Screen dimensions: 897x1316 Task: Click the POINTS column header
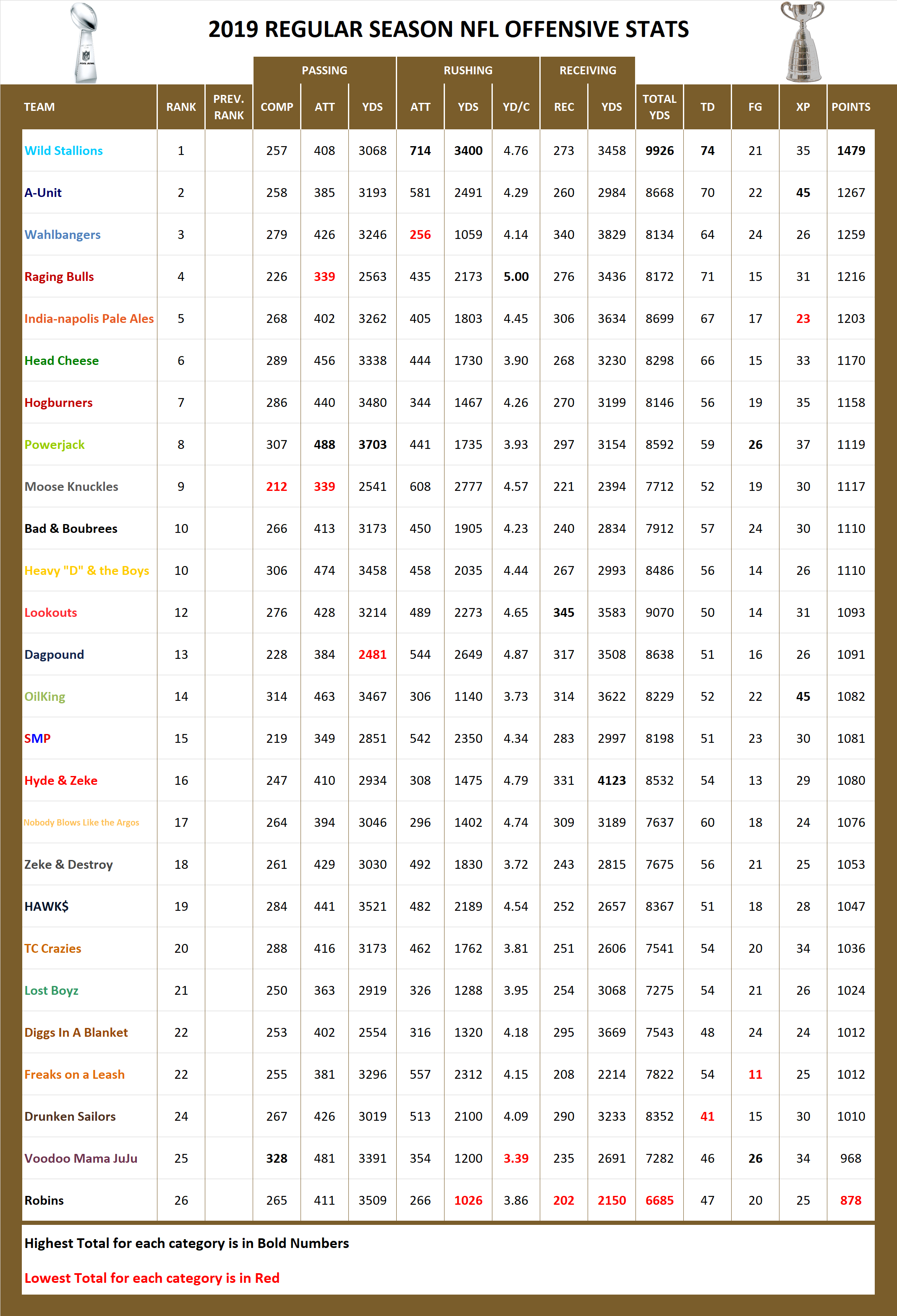click(851, 107)
